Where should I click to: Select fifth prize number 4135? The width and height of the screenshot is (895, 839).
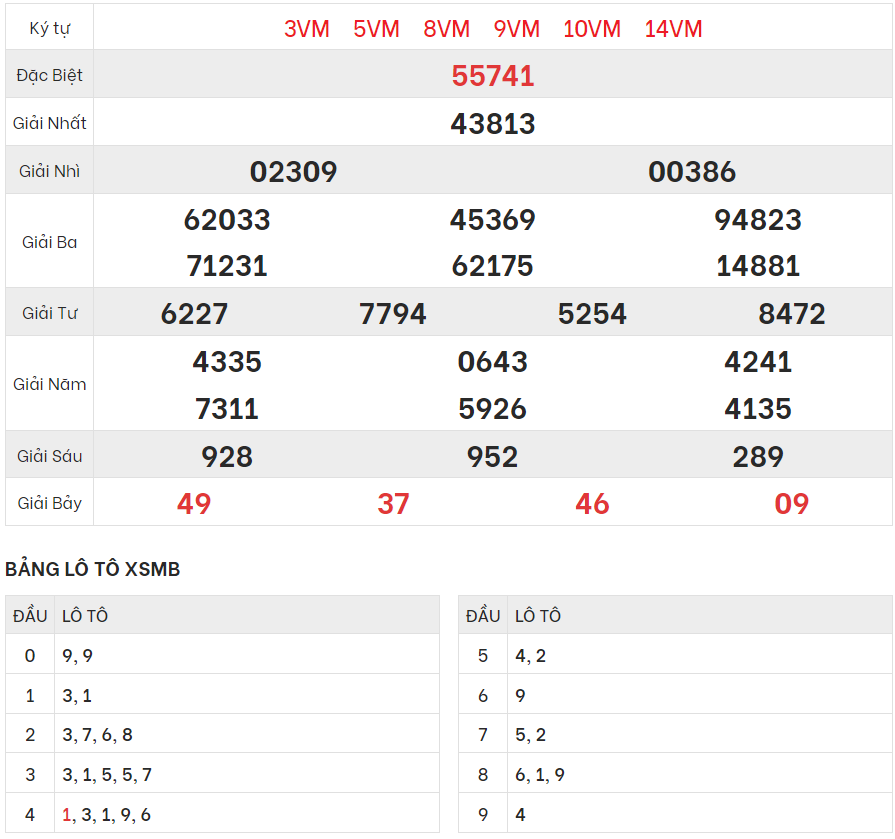(758, 409)
